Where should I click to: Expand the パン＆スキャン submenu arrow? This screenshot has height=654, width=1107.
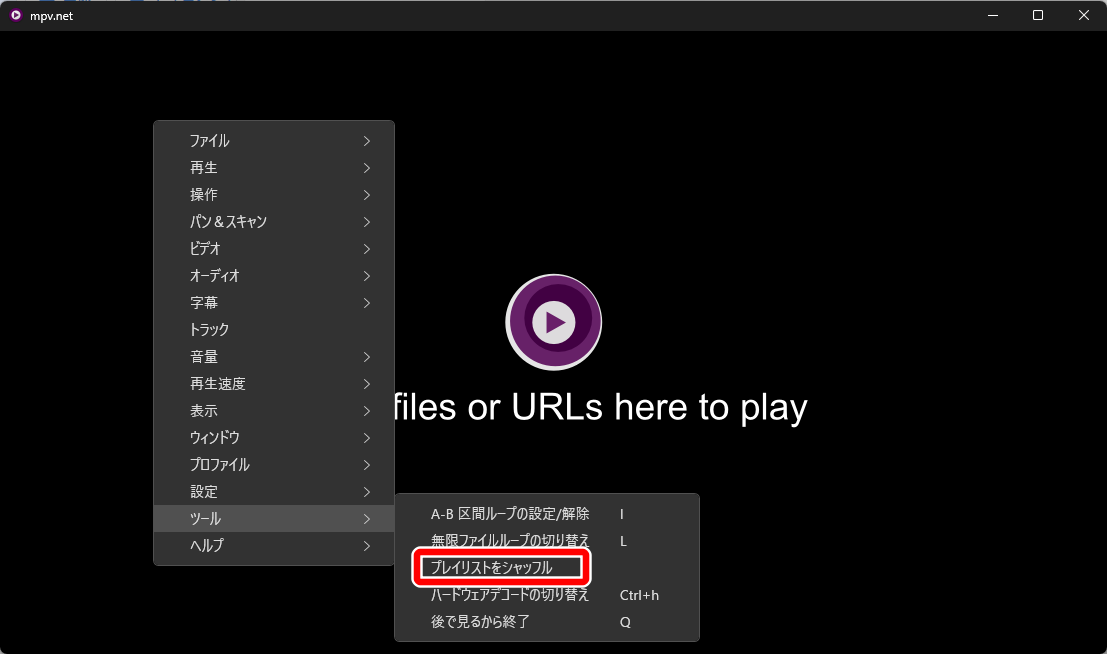[366, 222]
